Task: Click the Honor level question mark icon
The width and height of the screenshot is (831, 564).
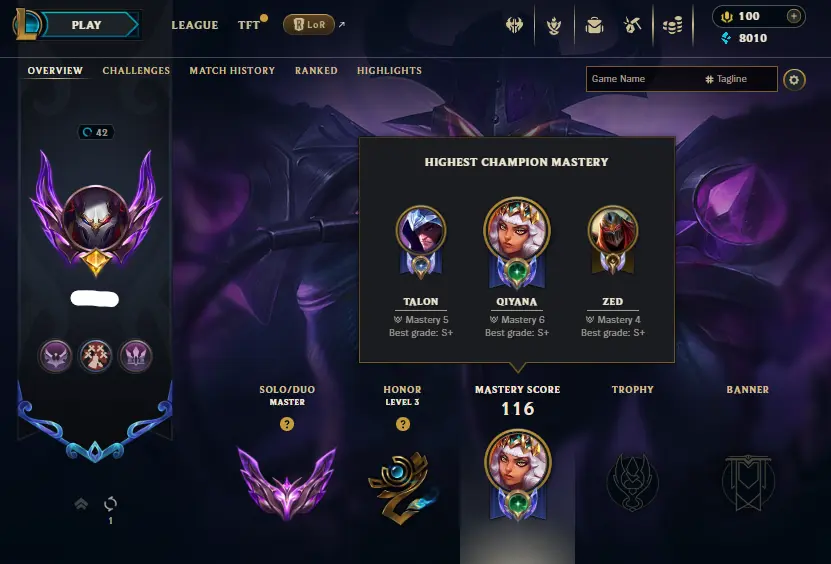Action: (403, 424)
